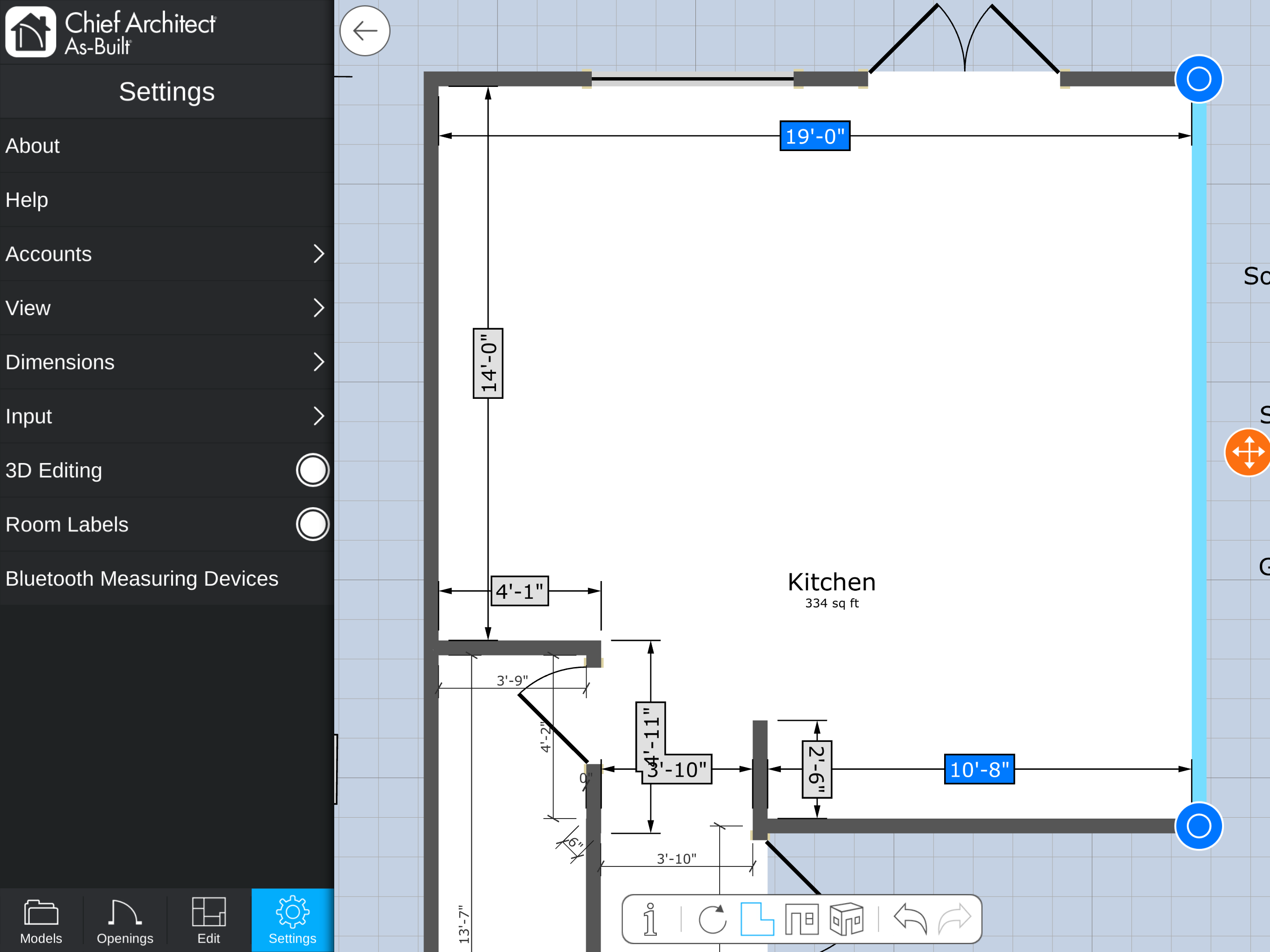Select the 2D floor plan view icon

(x=757, y=919)
